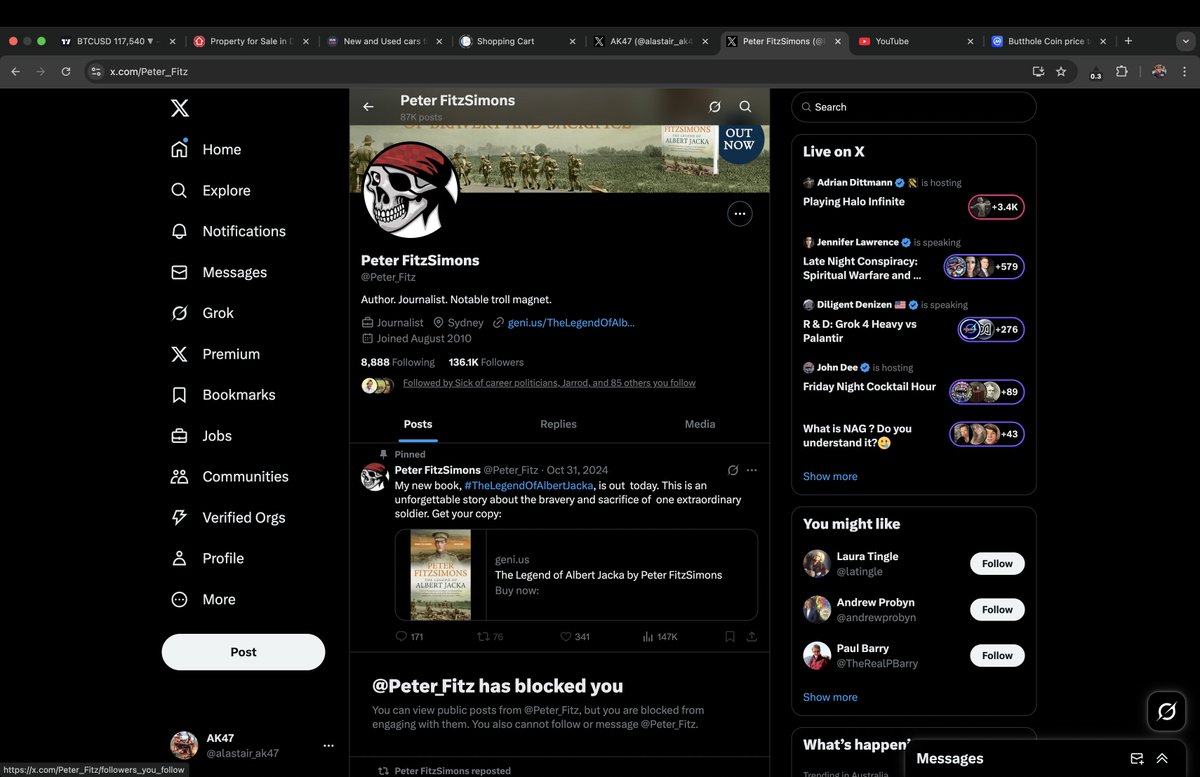1200x777 pixels.
Task: Open Legend of Albert Jacka link card
Action: coord(576,575)
